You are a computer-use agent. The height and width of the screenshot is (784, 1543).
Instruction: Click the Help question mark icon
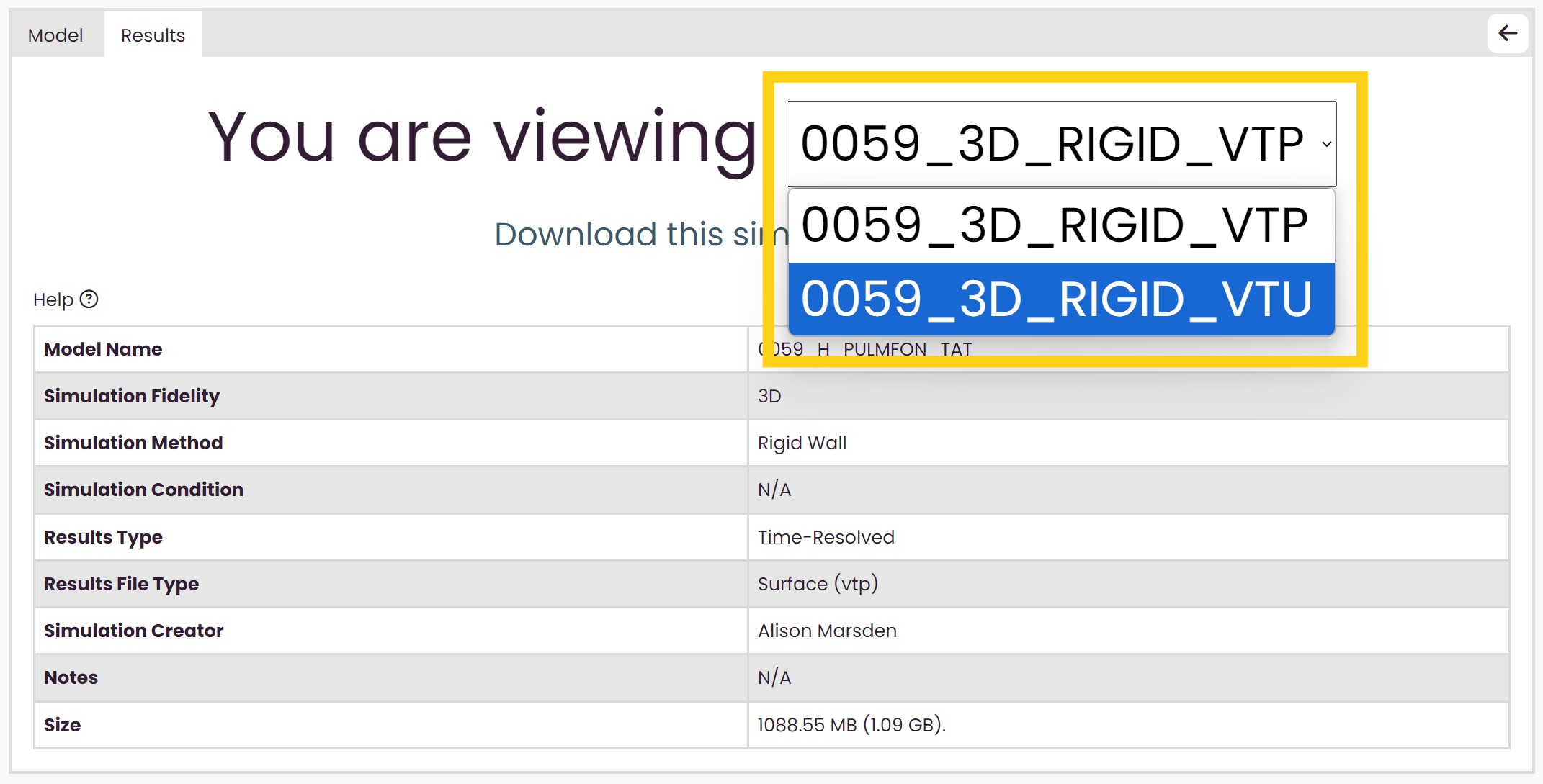pos(89,299)
